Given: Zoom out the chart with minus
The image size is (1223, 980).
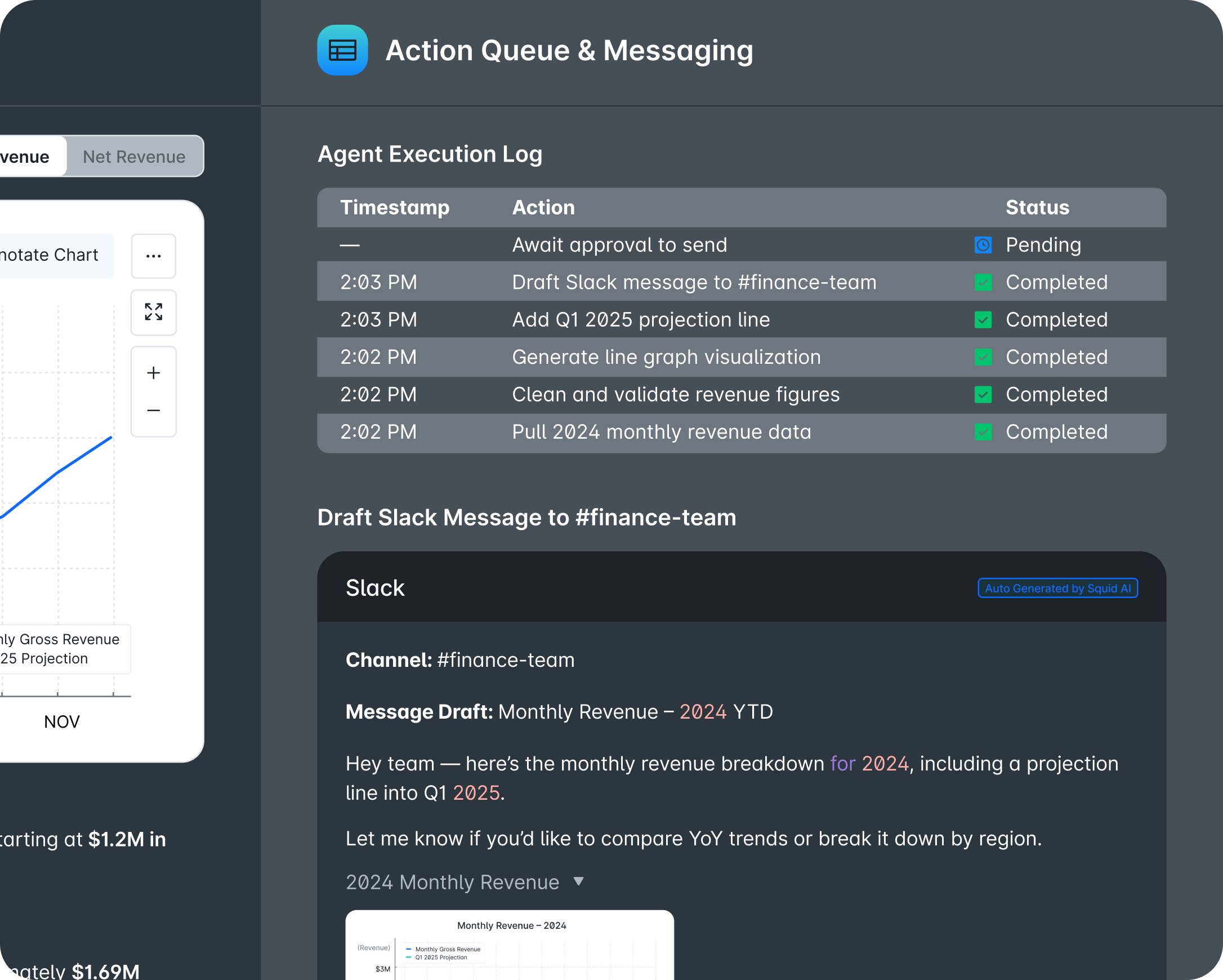Looking at the screenshot, I should click(x=153, y=410).
